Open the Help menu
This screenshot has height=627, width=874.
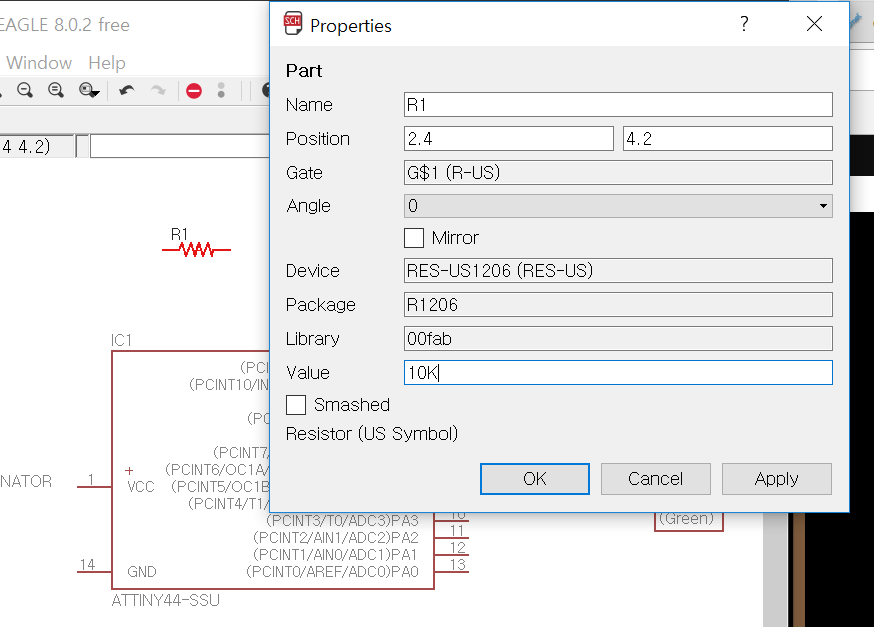tap(107, 62)
